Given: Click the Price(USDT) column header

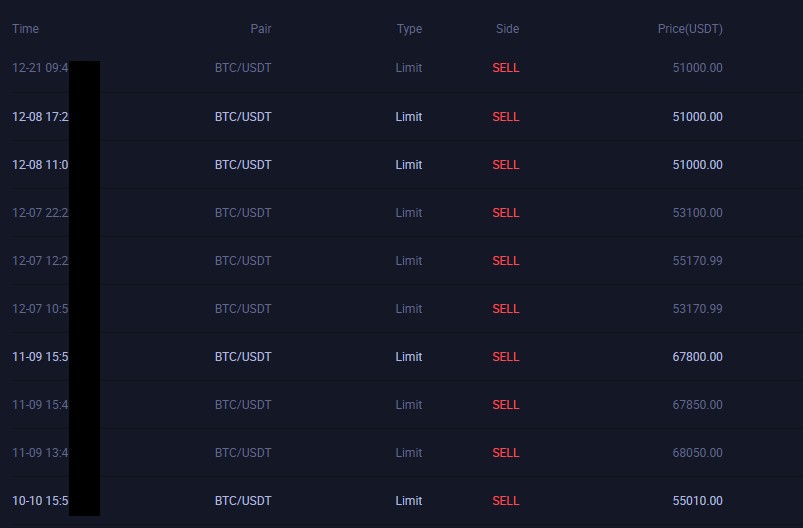Looking at the screenshot, I should point(690,29).
